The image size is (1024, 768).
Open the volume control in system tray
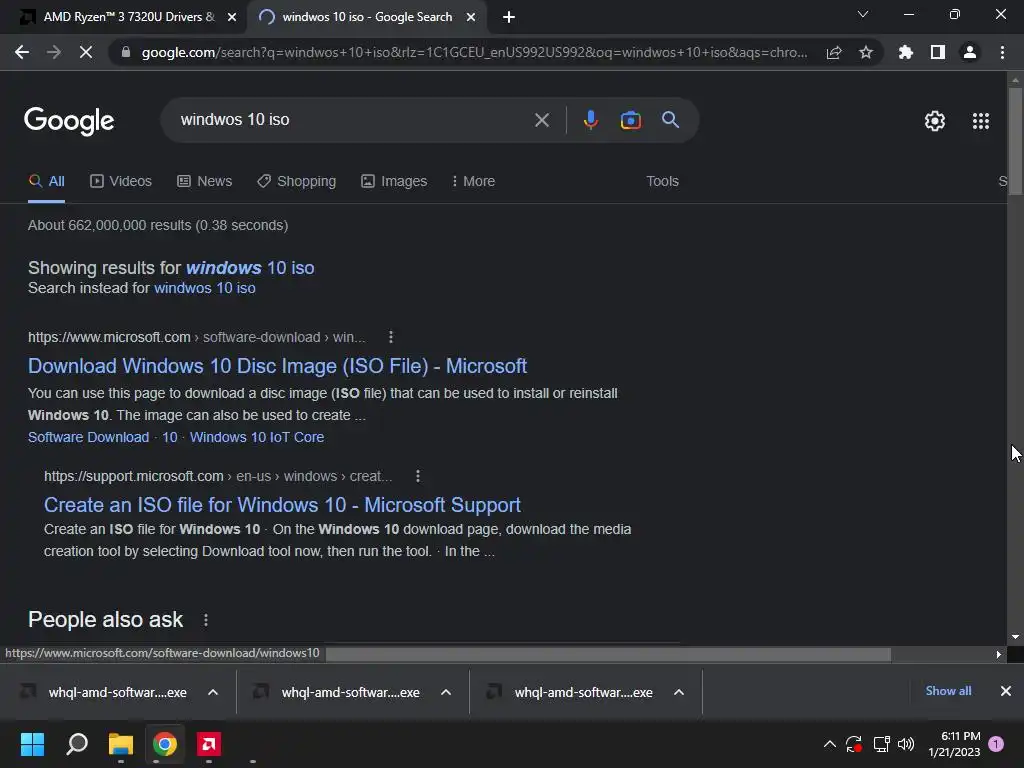coord(906,744)
